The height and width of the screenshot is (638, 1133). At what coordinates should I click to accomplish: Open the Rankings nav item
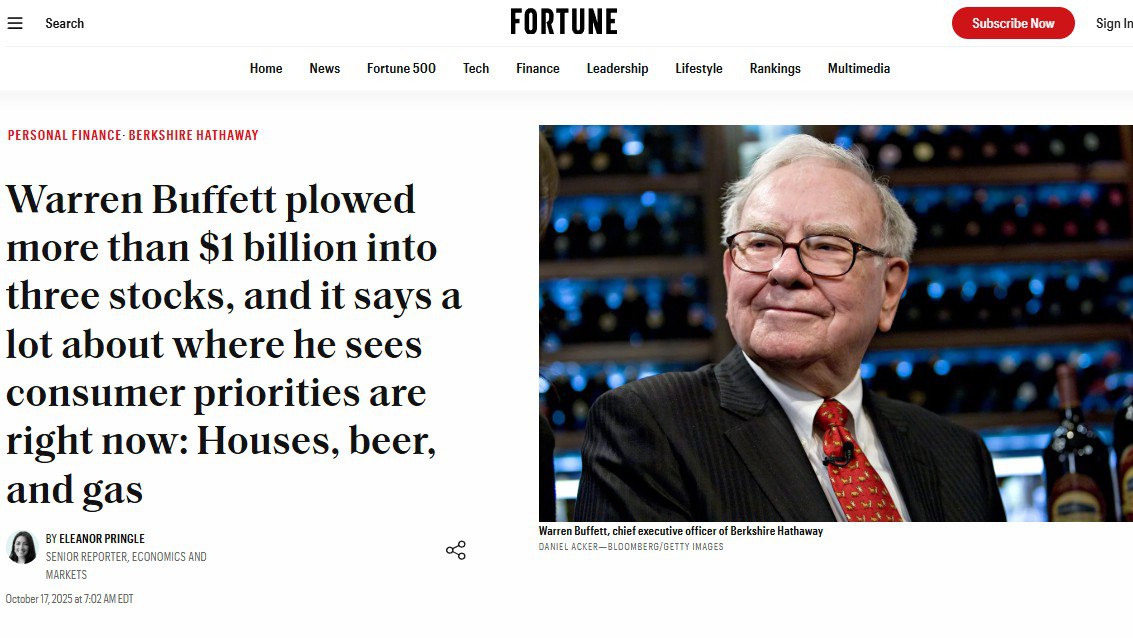[x=775, y=69]
